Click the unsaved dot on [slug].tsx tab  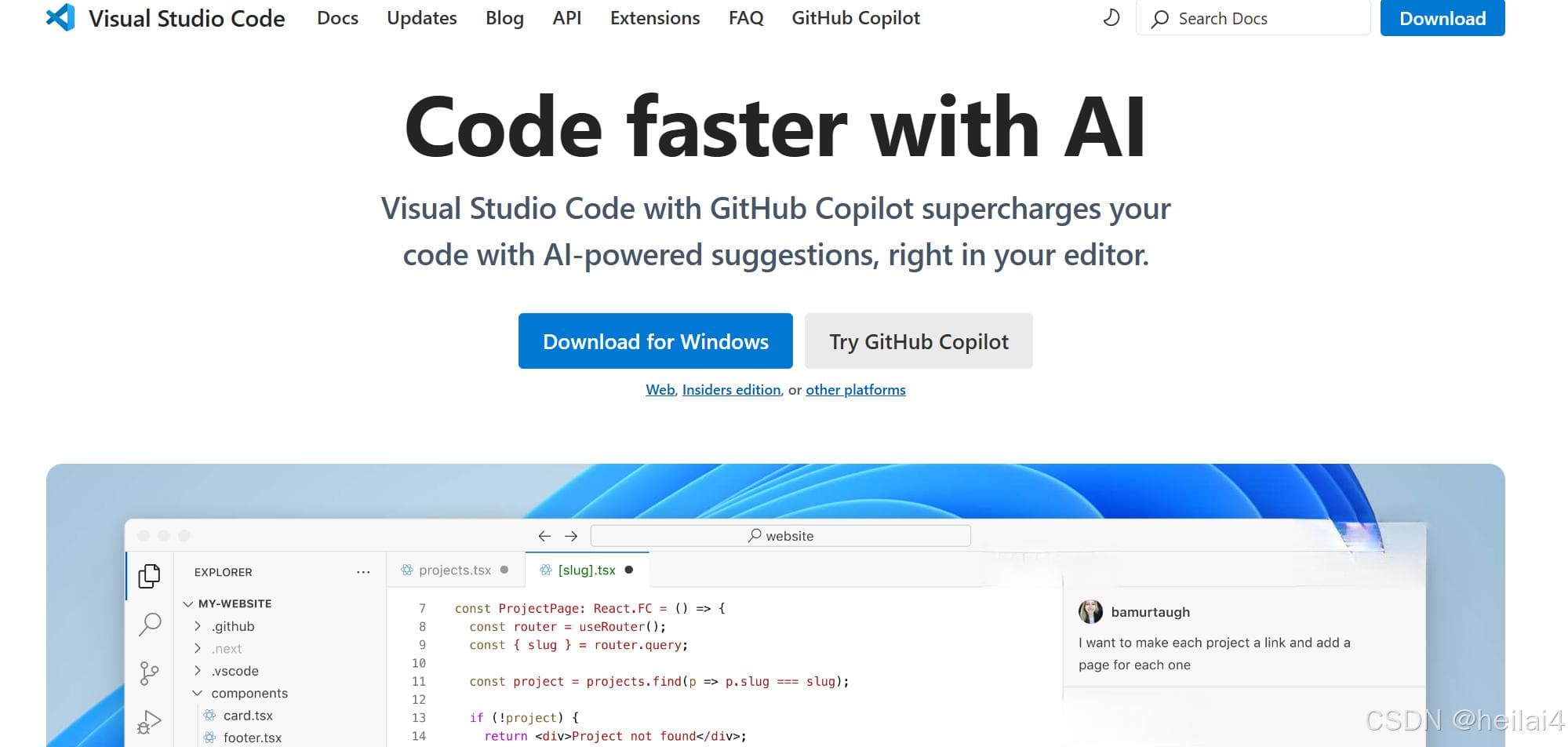coord(628,570)
